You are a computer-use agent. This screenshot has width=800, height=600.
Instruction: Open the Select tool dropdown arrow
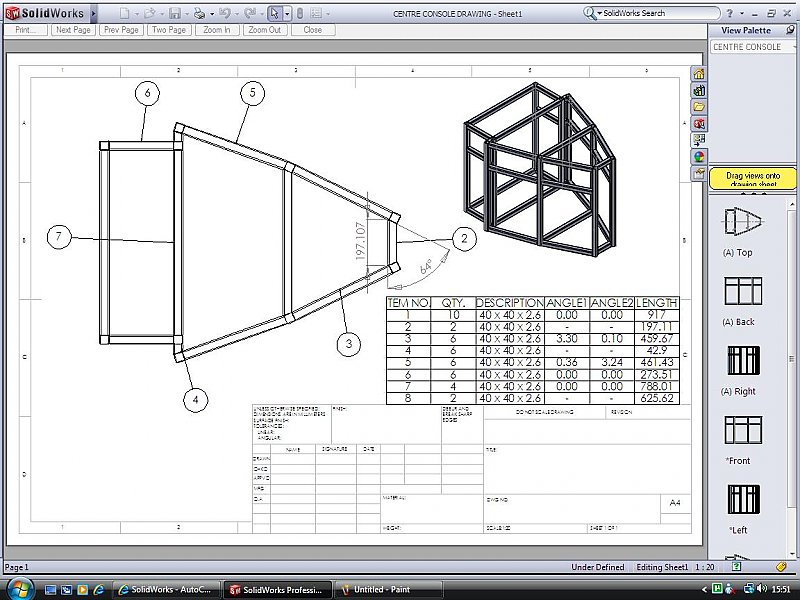[x=287, y=14]
